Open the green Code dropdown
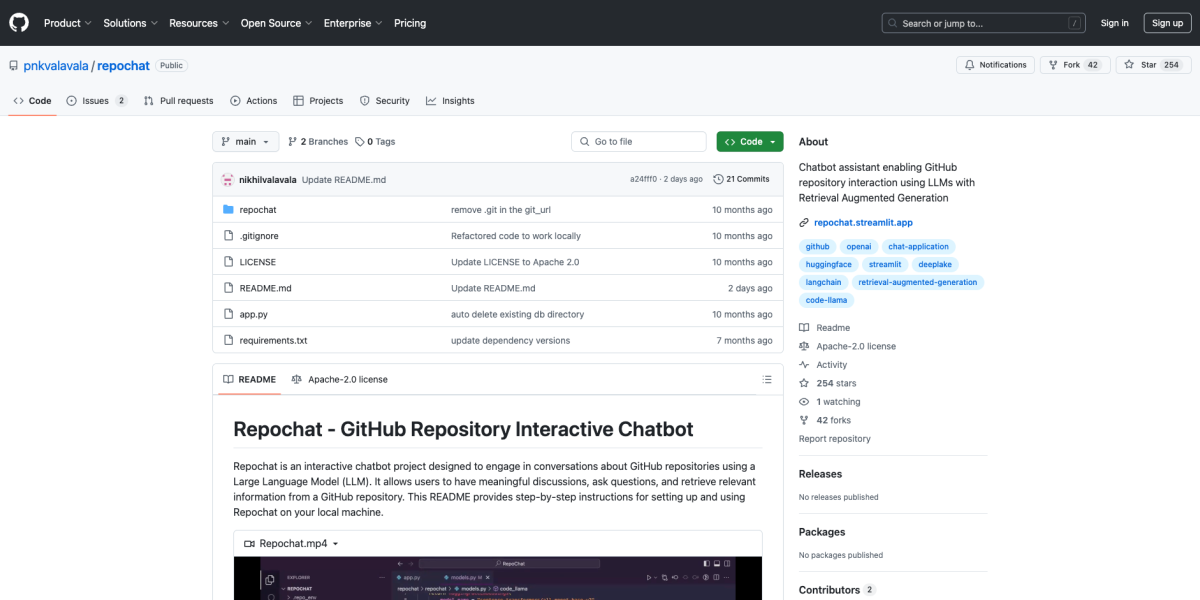1200x600 pixels. [x=749, y=141]
